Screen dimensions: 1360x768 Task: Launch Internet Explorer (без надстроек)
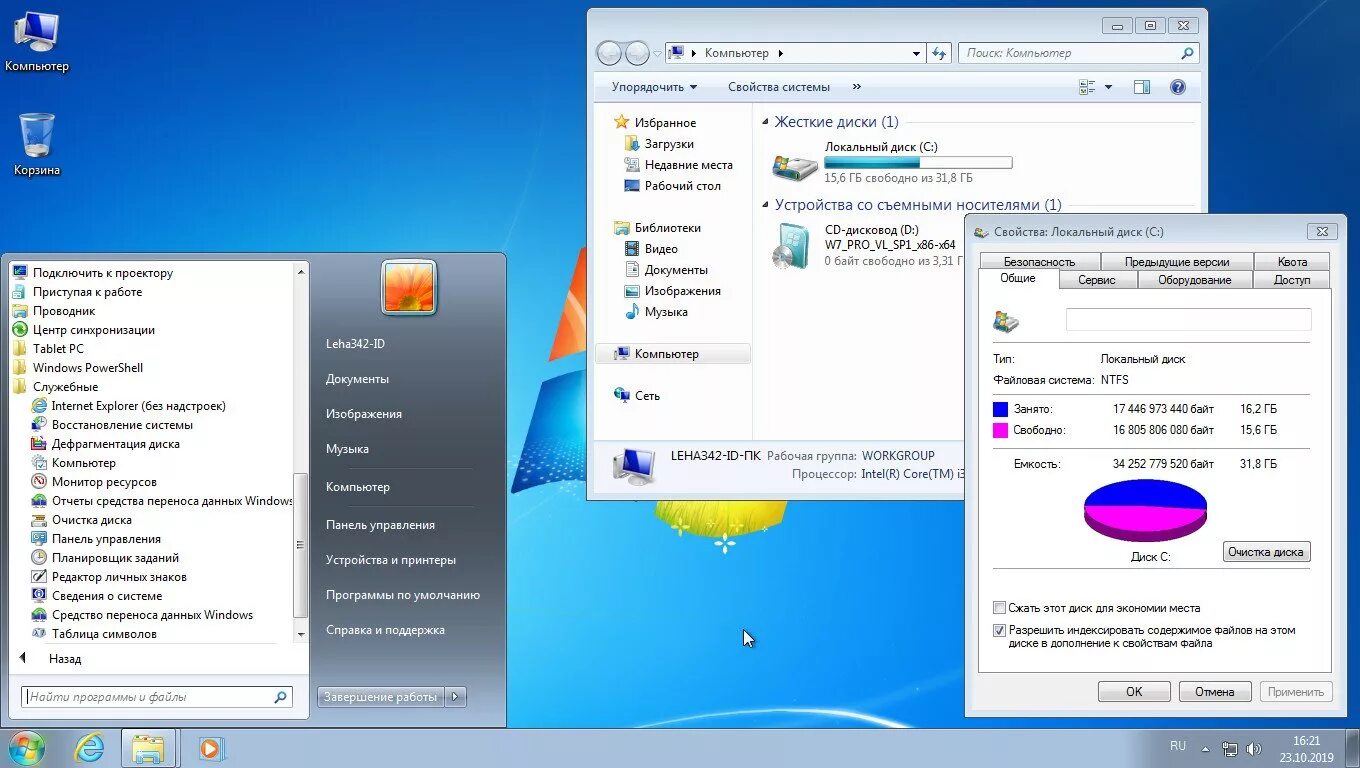(x=138, y=405)
